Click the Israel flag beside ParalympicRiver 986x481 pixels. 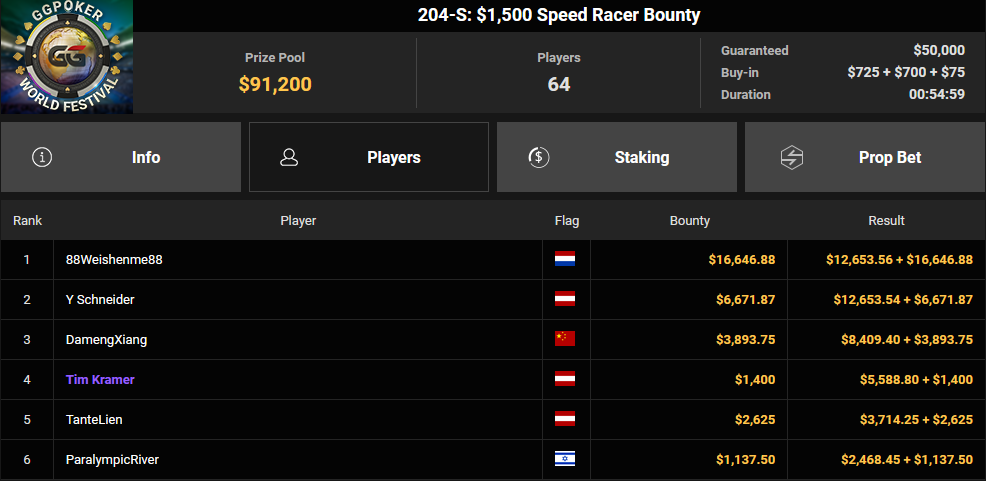[565, 459]
